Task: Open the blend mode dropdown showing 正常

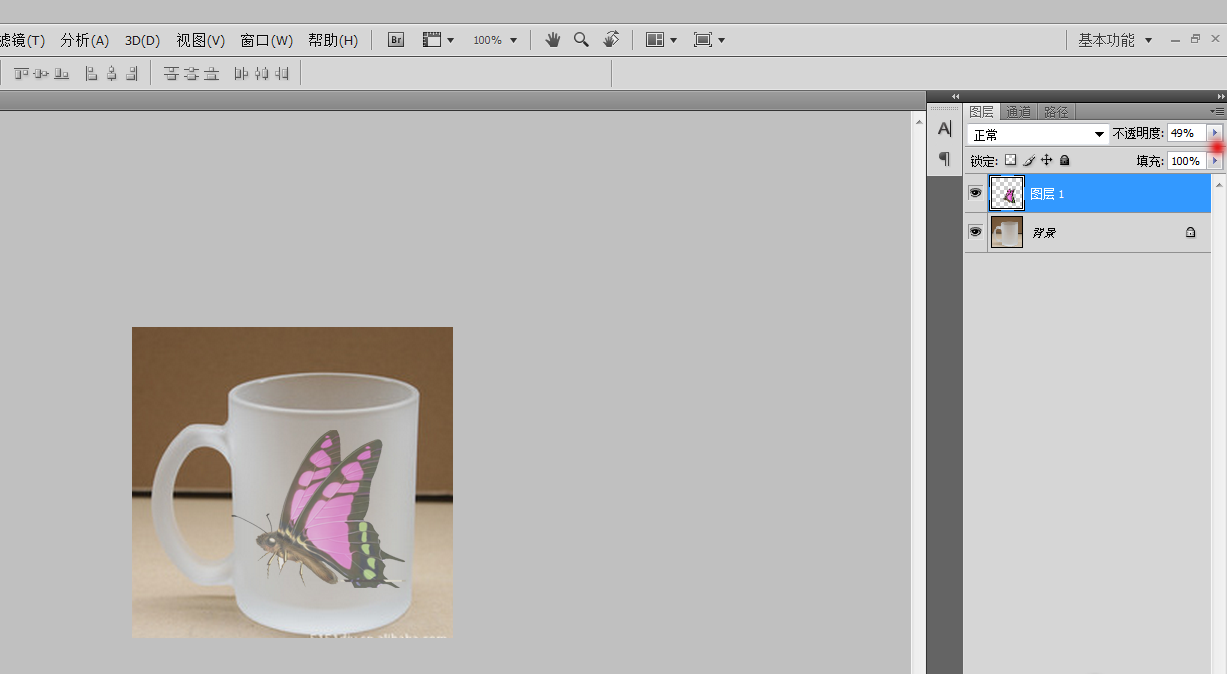Action: (x=1038, y=134)
